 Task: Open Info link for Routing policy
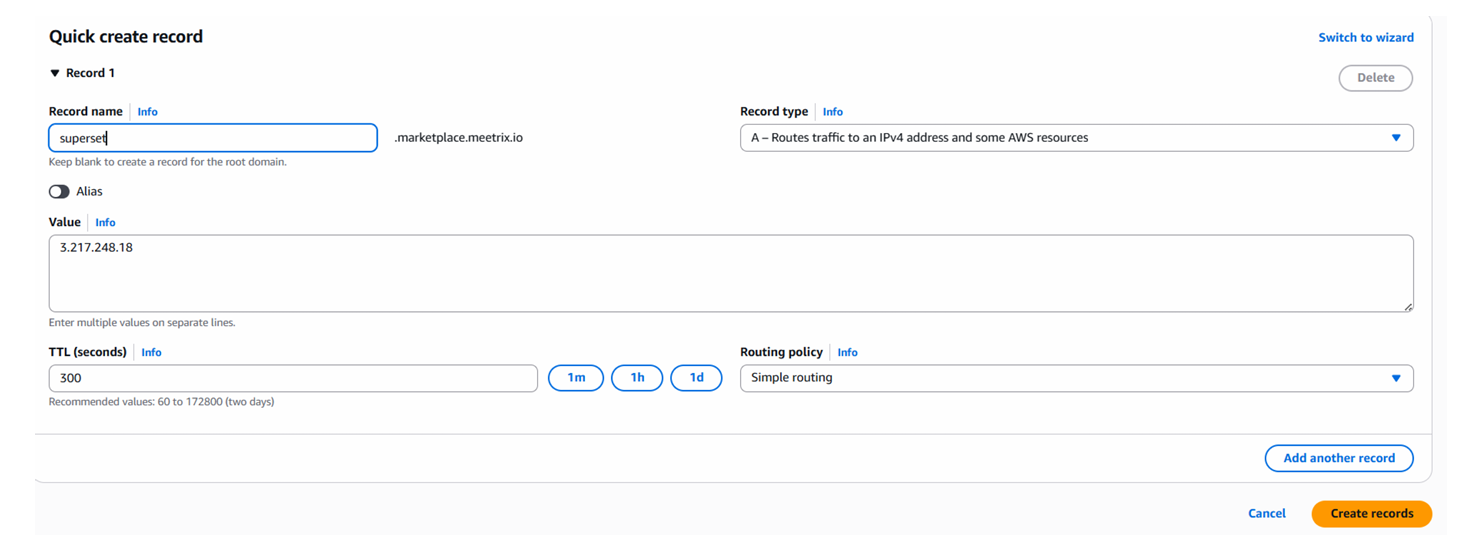[847, 353]
